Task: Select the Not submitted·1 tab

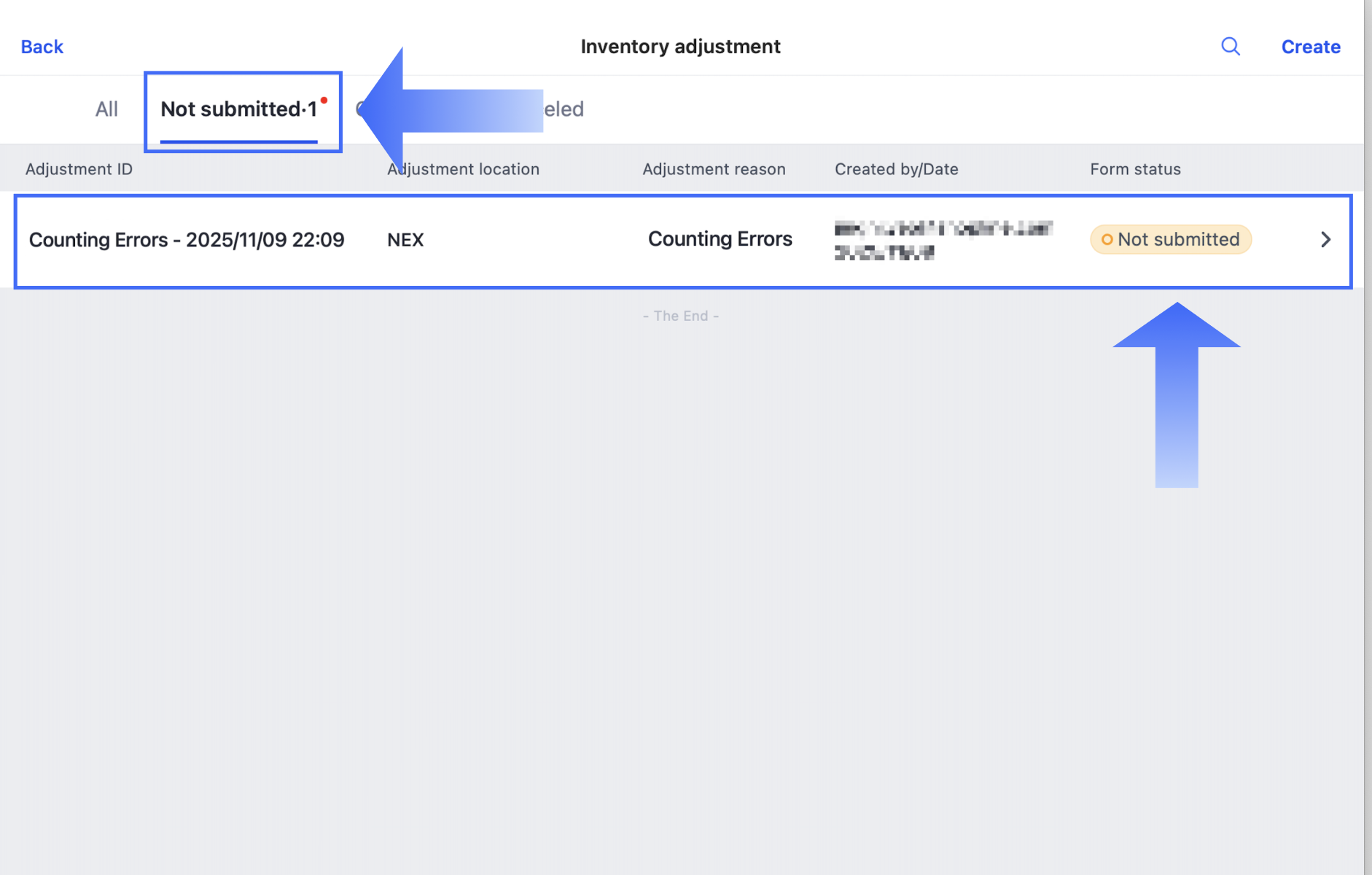Action: coord(238,109)
